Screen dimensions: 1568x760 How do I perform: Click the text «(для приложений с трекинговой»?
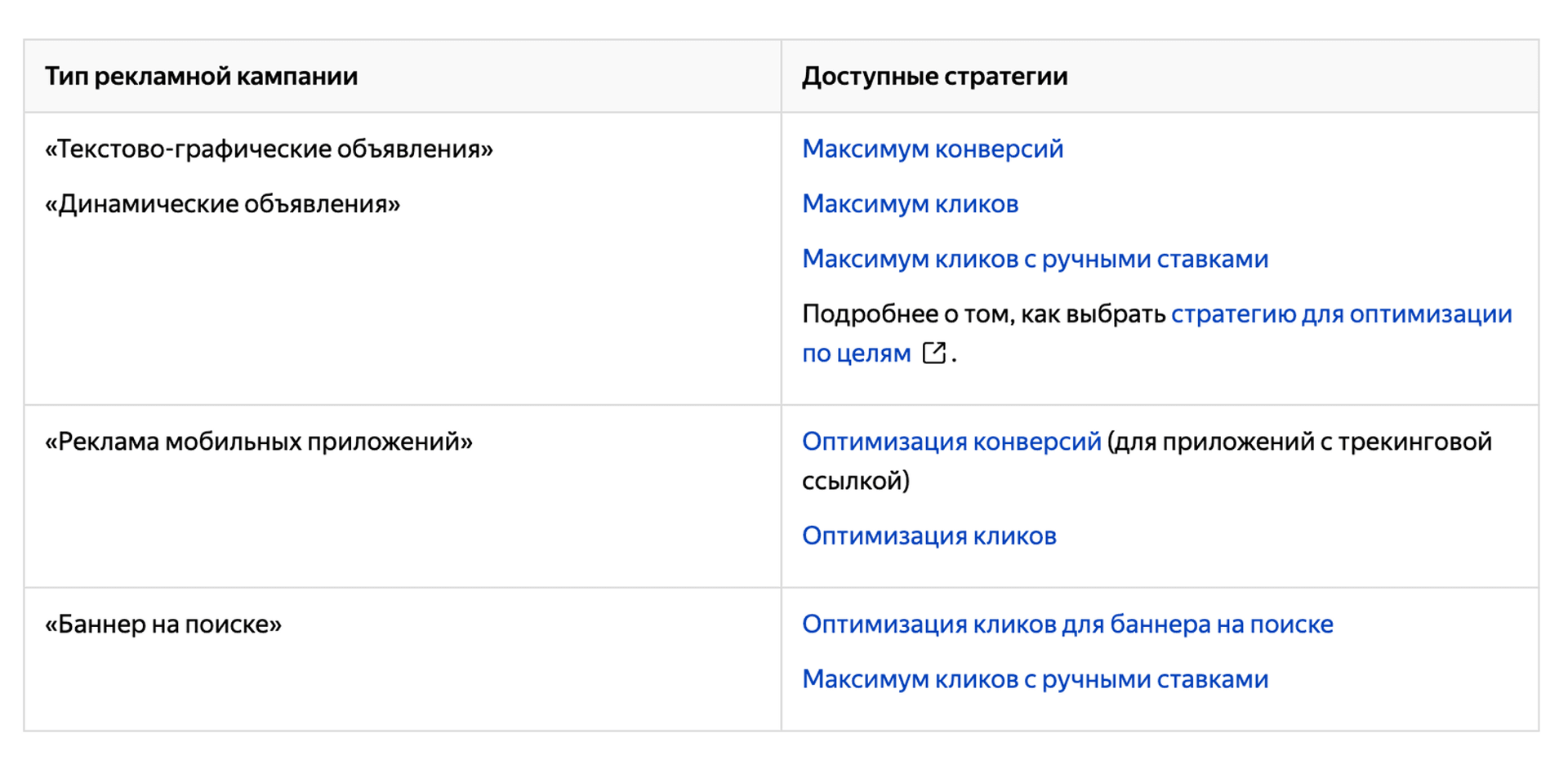coord(1299,442)
